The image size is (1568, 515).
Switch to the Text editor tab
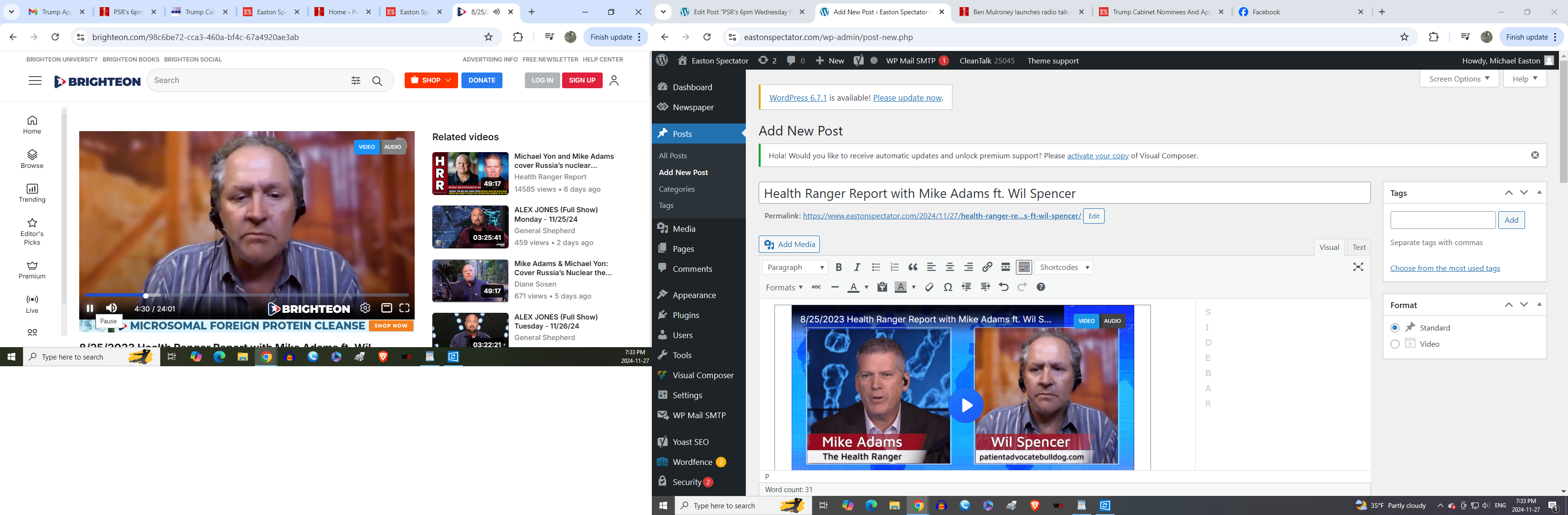1359,247
